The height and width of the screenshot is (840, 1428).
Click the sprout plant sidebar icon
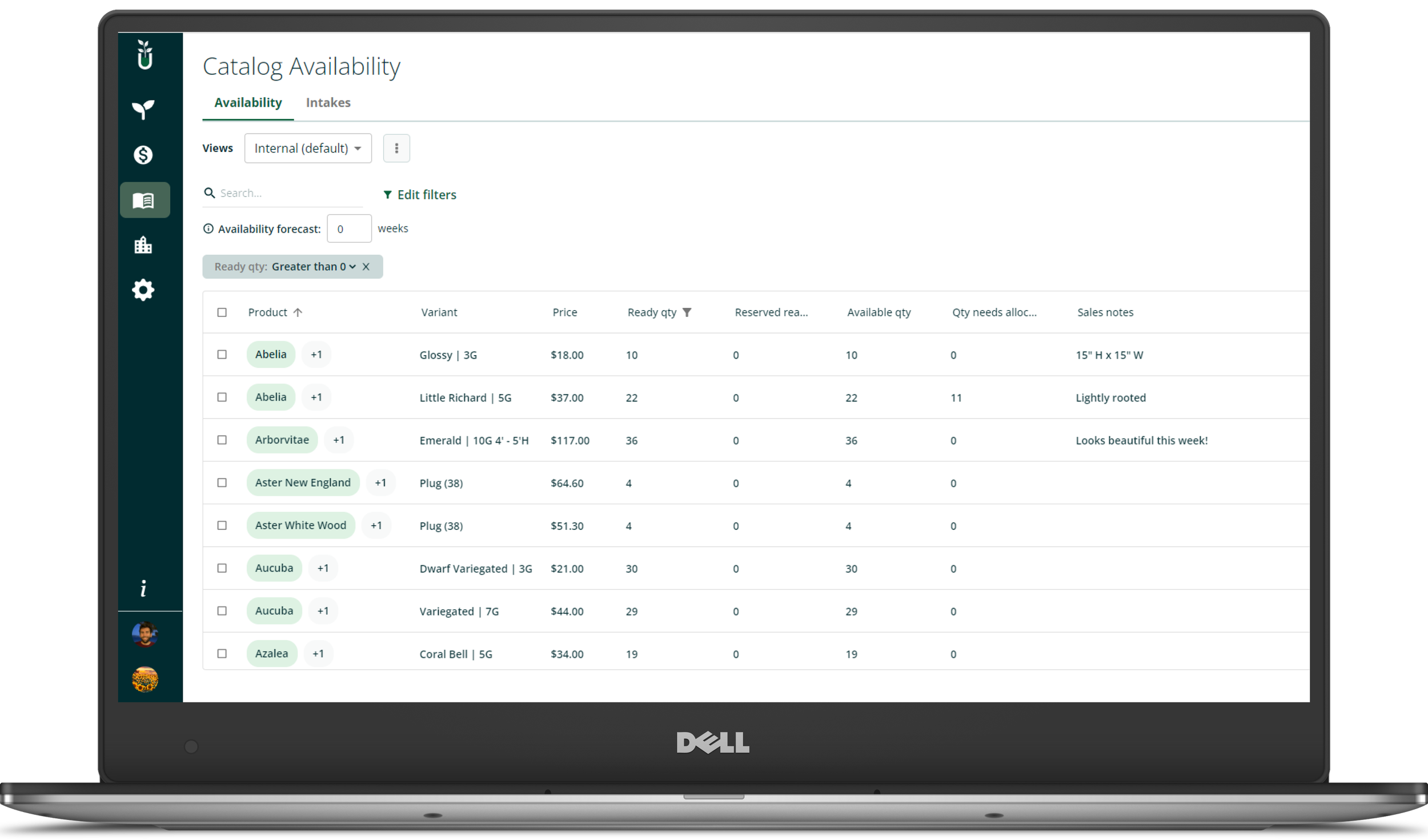pos(143,109)
